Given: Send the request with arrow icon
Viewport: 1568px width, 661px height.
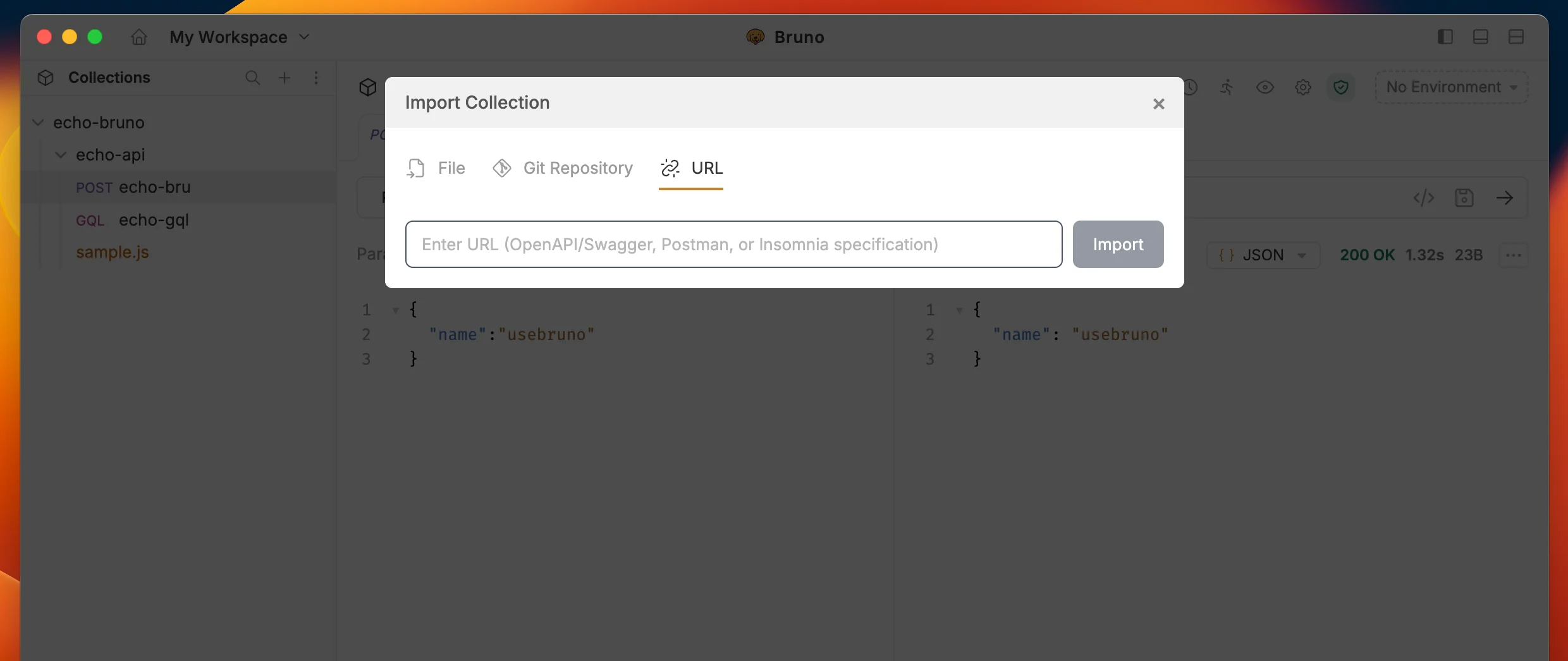Looking at the screenshot, I should tap(1504, 198).
